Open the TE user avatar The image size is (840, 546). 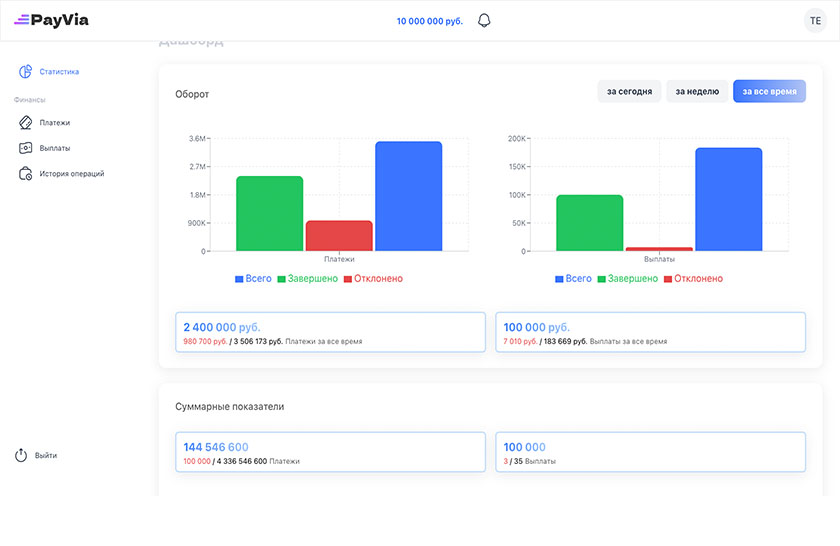click(815, 20)
